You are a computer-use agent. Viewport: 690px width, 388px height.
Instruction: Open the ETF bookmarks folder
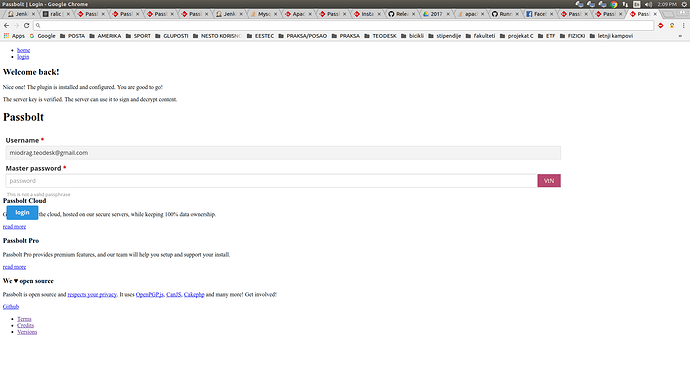(x=547, y=36)
